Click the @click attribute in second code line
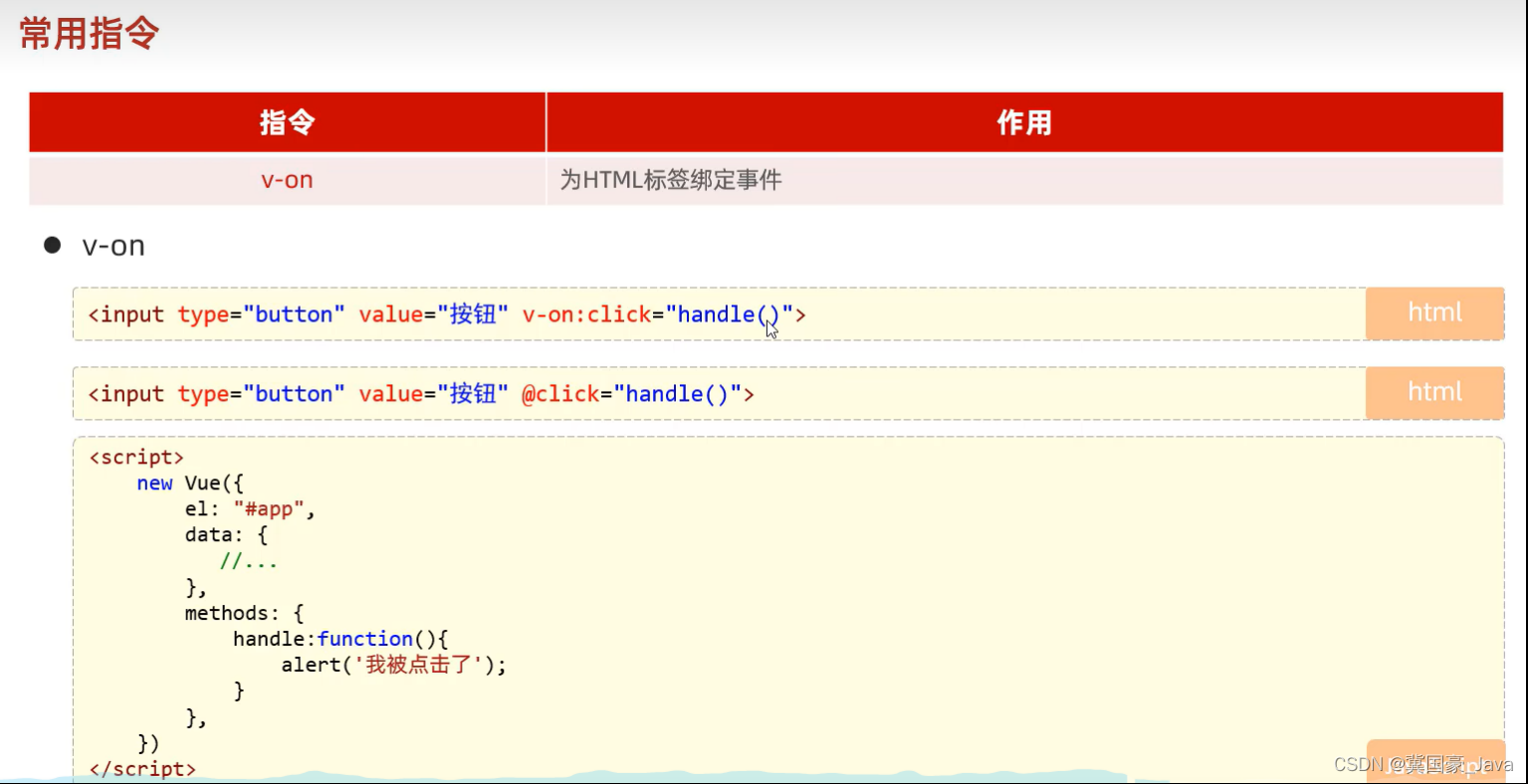 [x=560, y=394]
